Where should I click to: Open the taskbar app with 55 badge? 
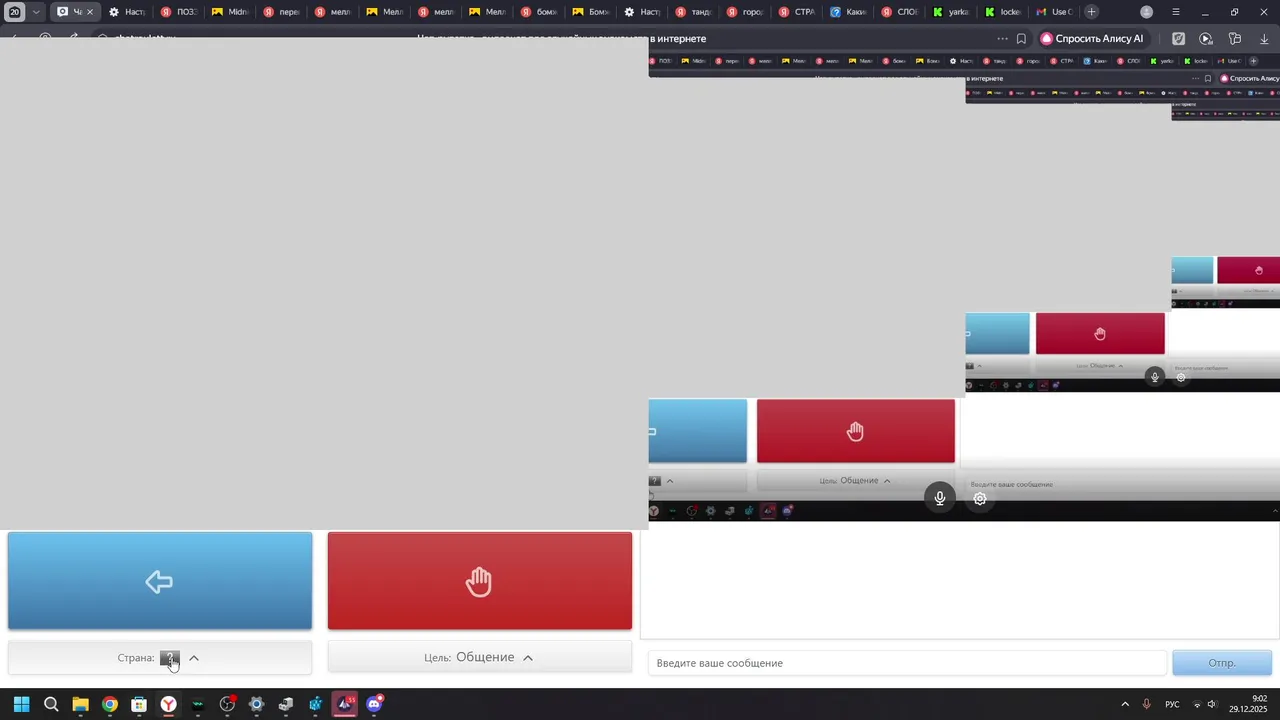345,704
